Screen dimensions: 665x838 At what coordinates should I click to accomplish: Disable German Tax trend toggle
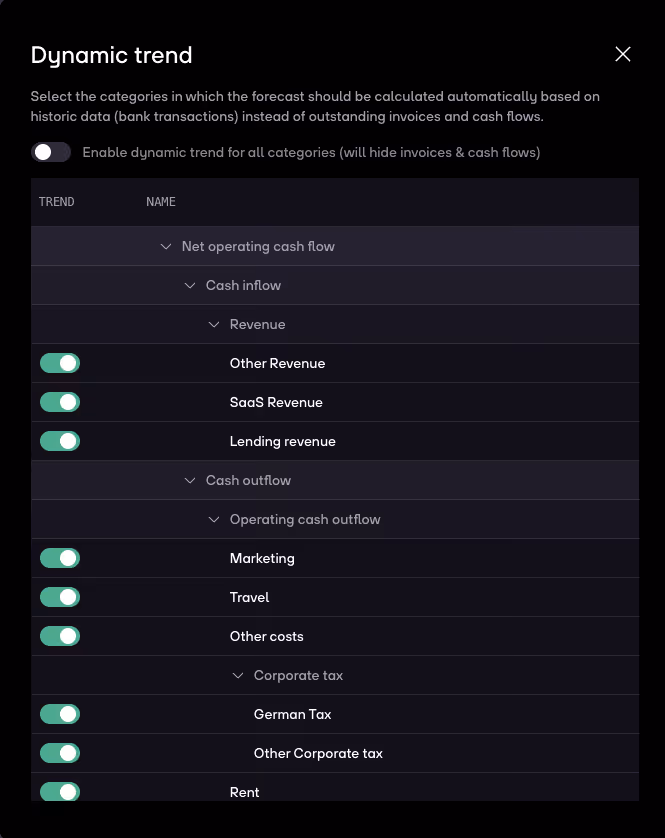coord(60,714)
